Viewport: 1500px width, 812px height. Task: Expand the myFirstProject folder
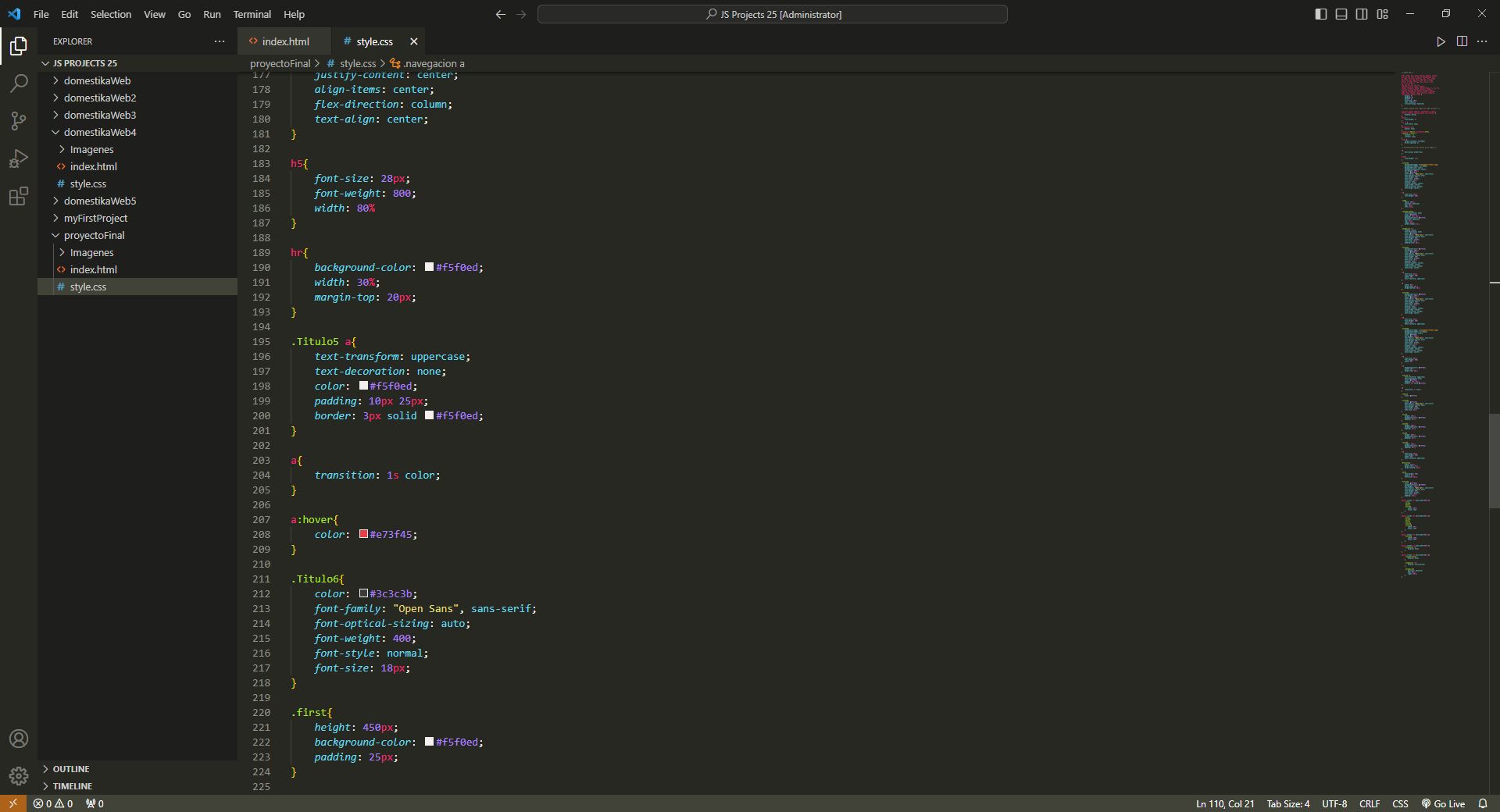pyautogui.click(x=137, y=218)
